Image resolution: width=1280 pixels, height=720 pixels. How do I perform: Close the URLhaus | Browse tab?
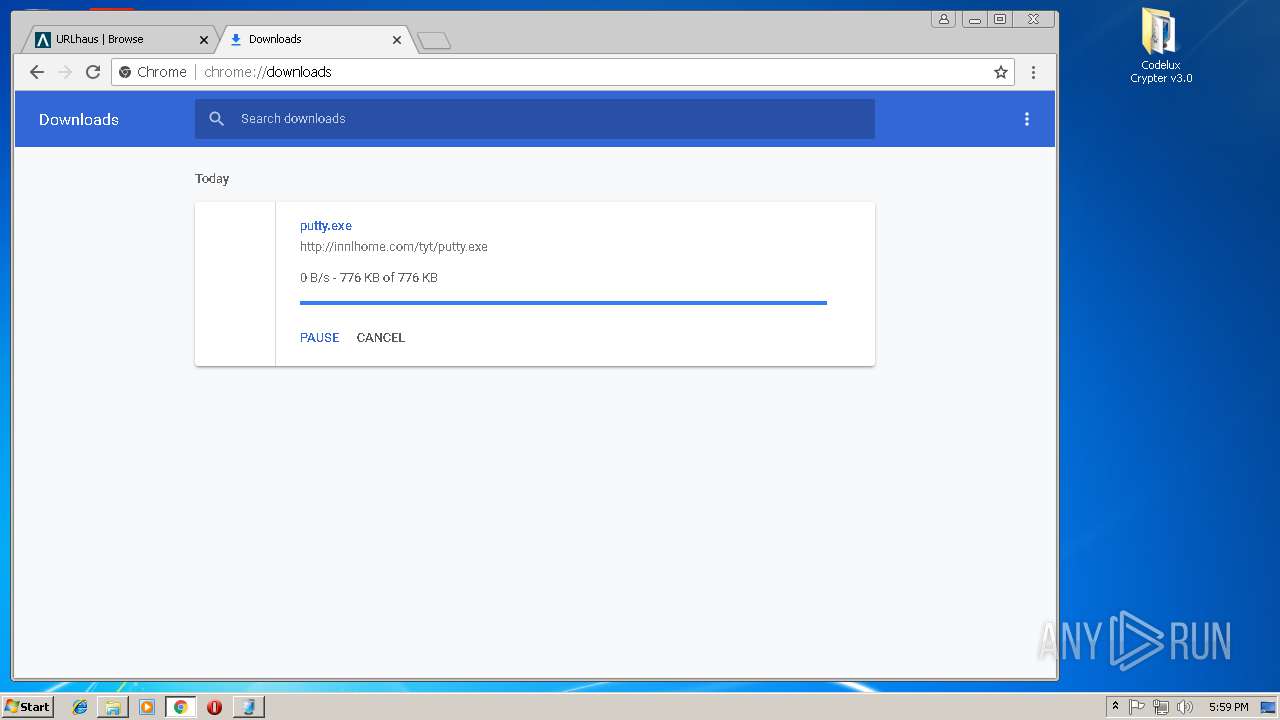tap(204, 40)
